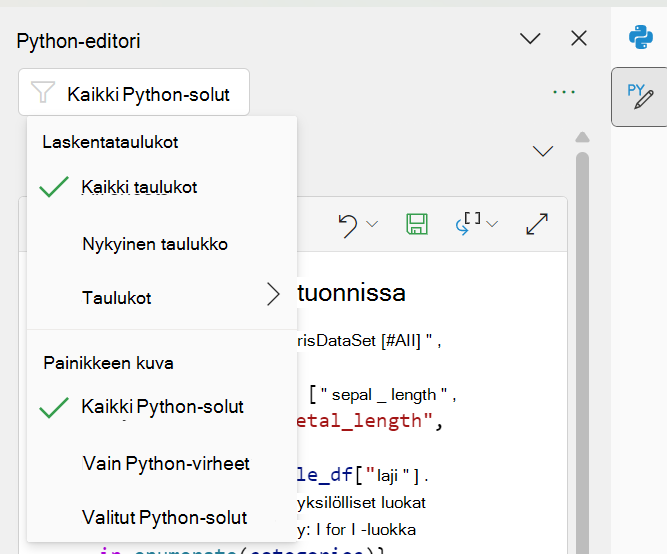667x554 pixels.
Task: Save the cell with the green disk icon
Action: click(417, 224)
